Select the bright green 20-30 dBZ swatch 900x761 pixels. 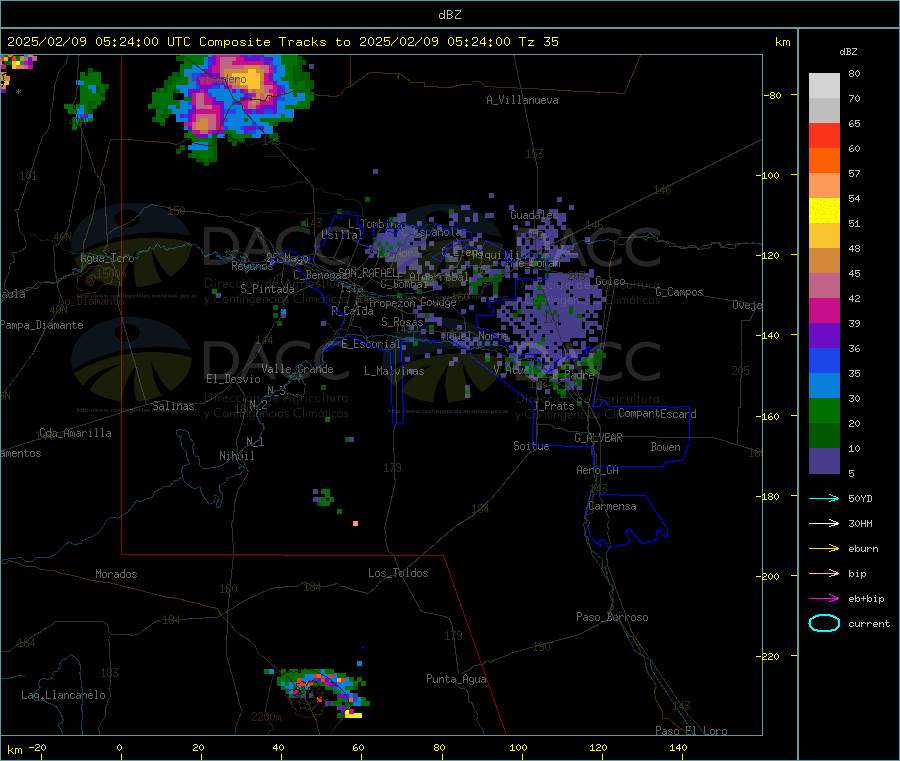[x=824, y=410]
